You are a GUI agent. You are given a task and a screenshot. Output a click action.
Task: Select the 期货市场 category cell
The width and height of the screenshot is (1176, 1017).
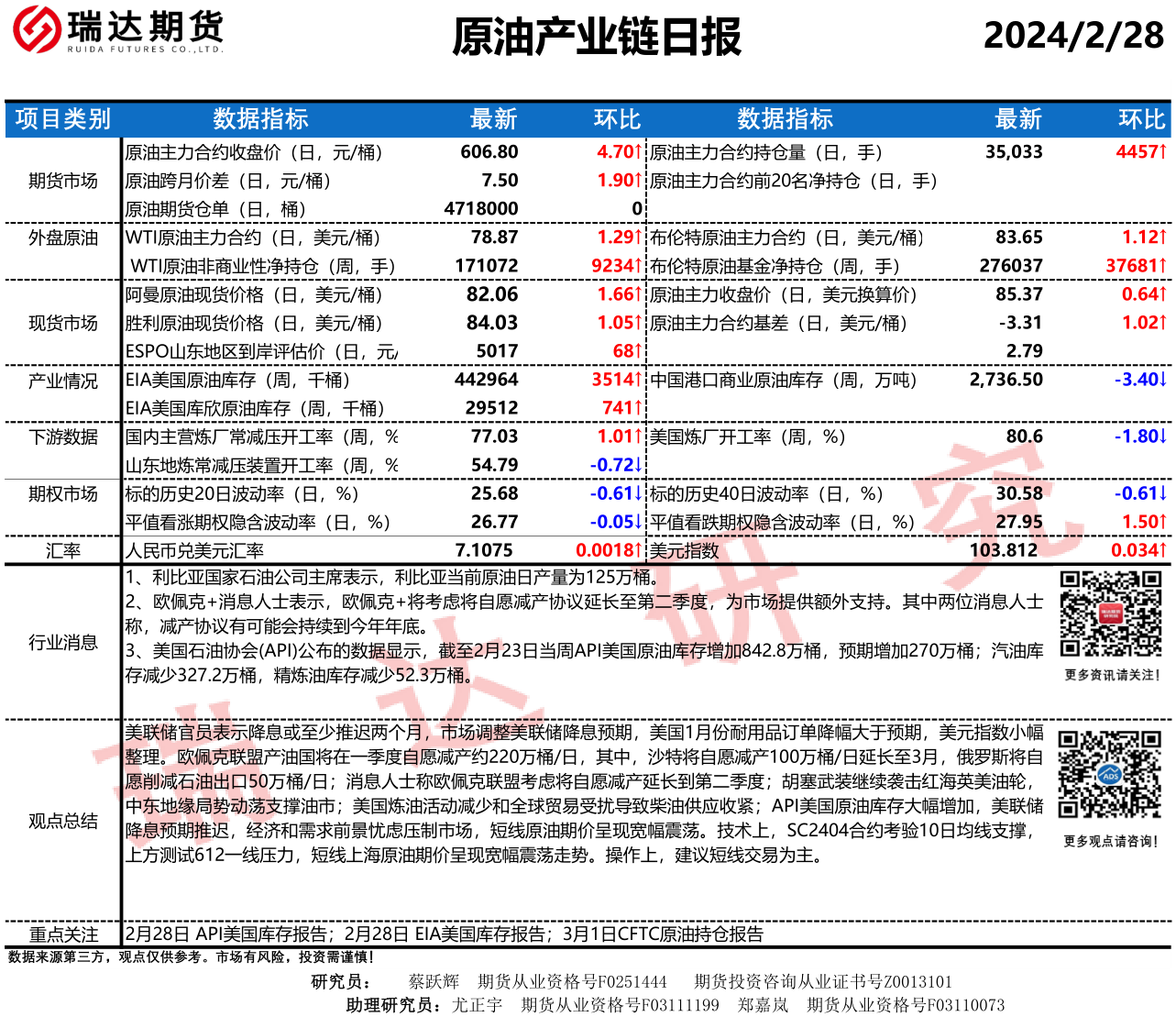point(62,181)
